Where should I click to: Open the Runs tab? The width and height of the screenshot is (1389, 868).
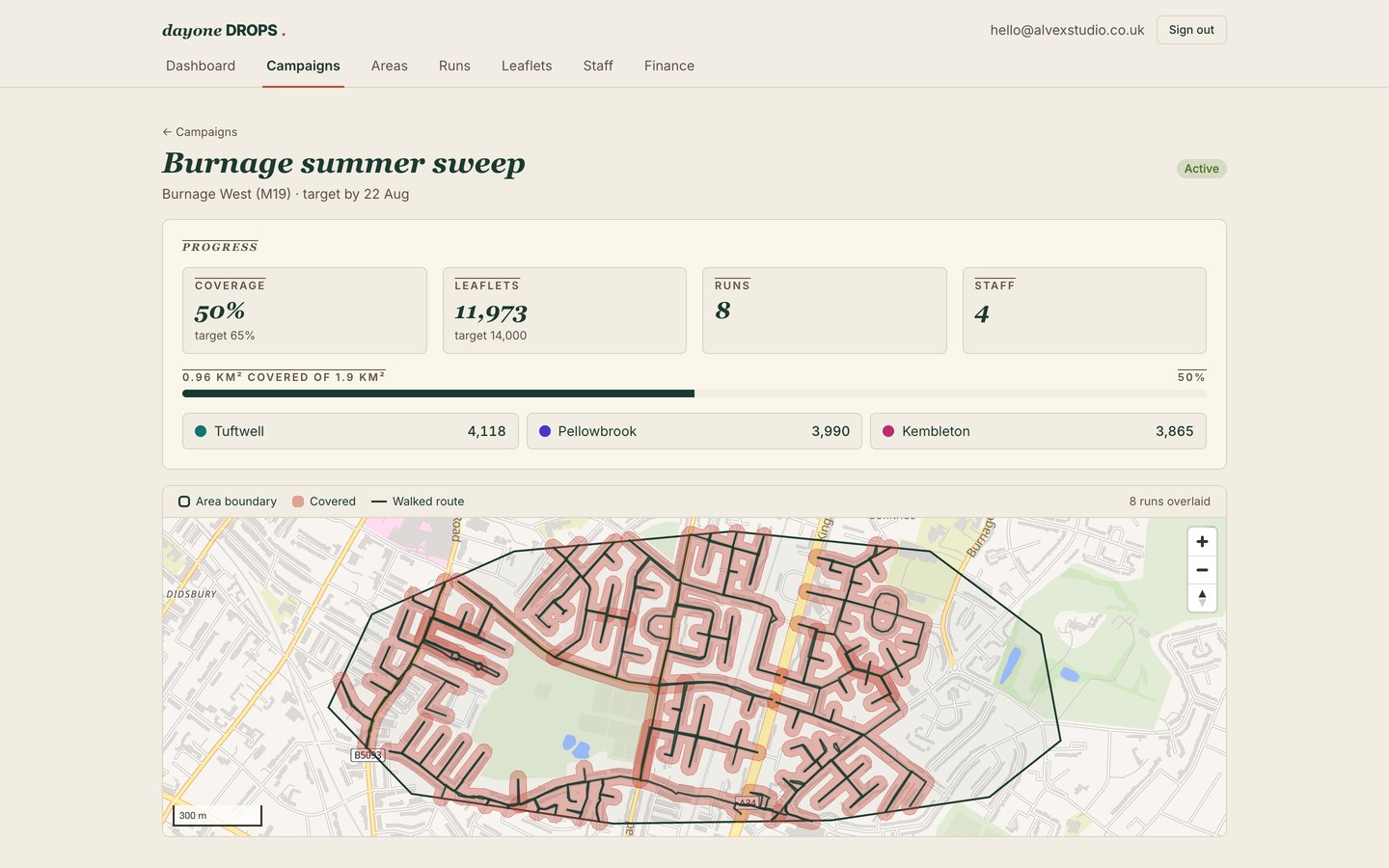point(454,66)
